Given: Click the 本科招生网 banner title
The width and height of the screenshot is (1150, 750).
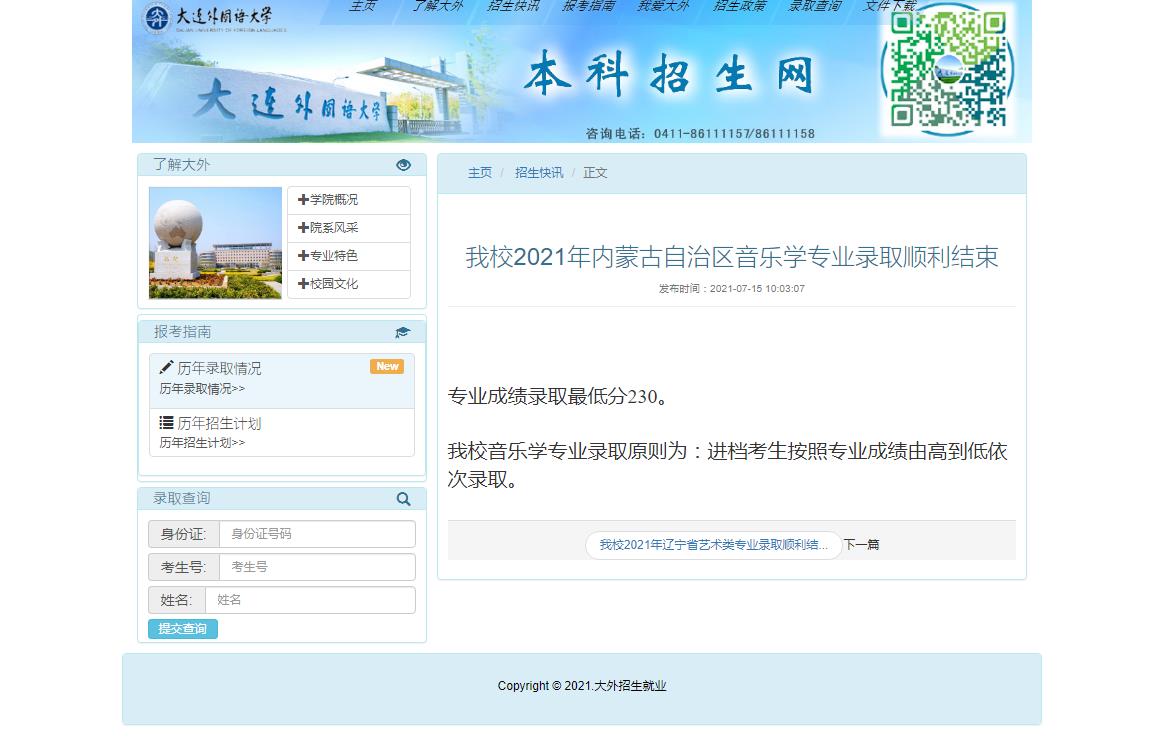Looking at the screenshot, I should [669, 74].
